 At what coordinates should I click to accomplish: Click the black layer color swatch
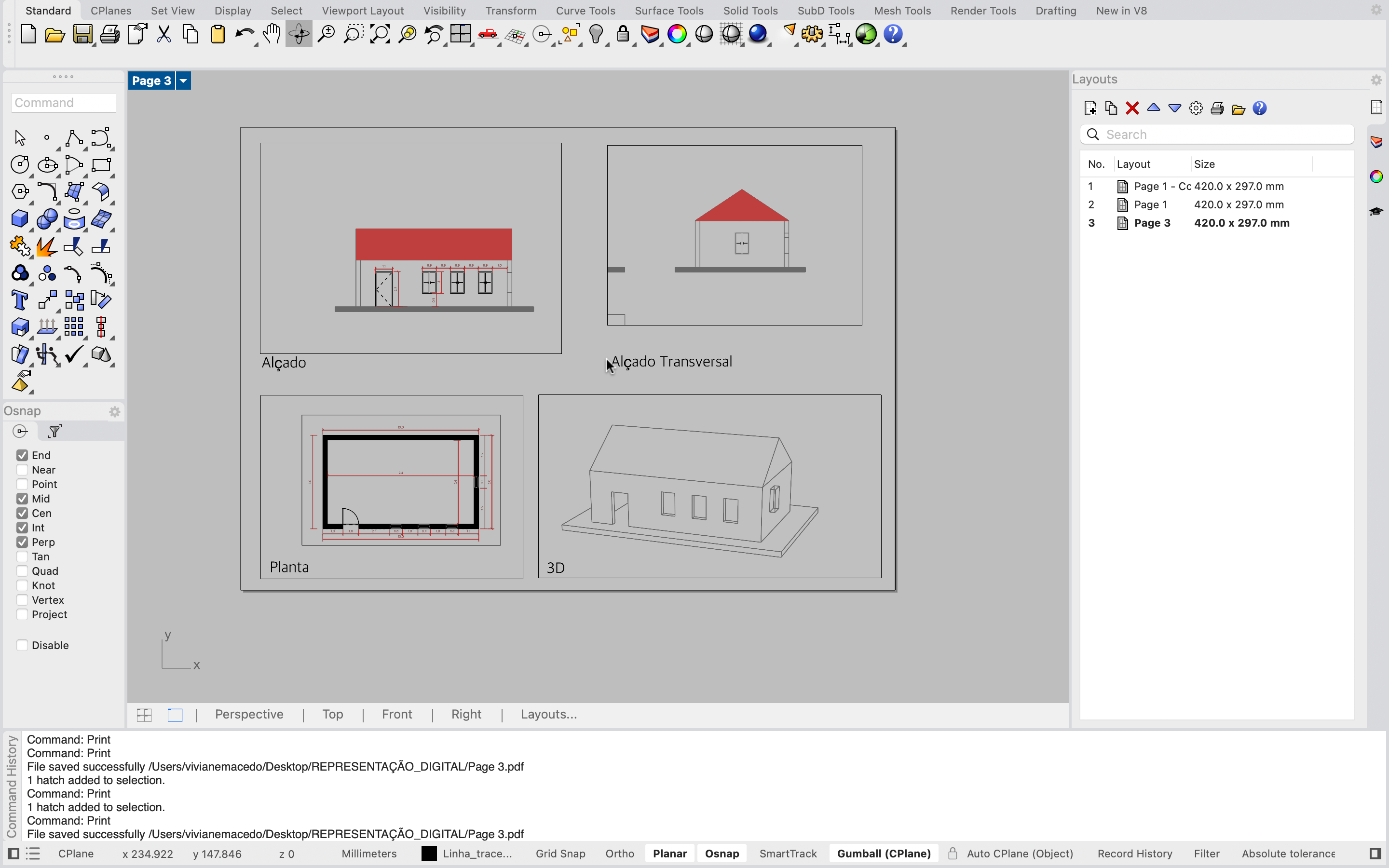tap(429, 854)
